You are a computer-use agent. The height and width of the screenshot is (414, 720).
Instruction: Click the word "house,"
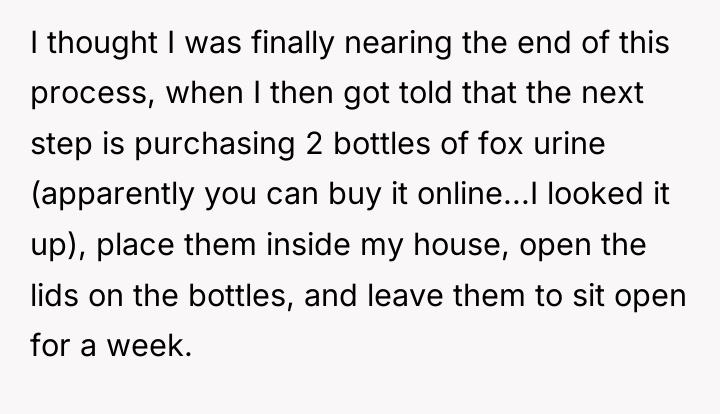[x=461, y=245]
